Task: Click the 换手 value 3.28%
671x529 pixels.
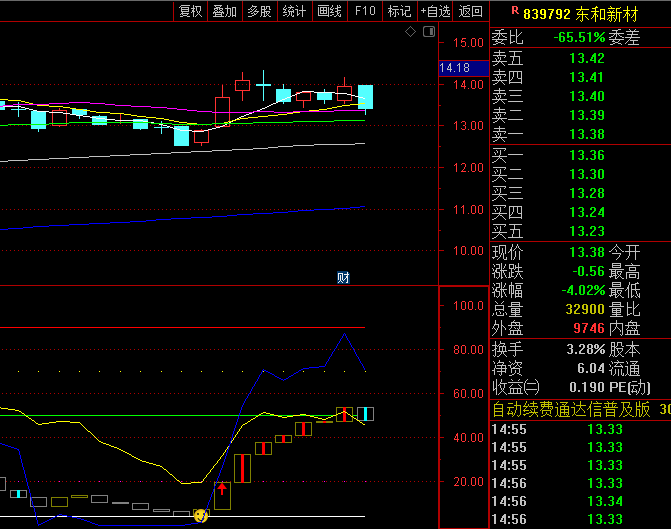Action: pos(586,350)
